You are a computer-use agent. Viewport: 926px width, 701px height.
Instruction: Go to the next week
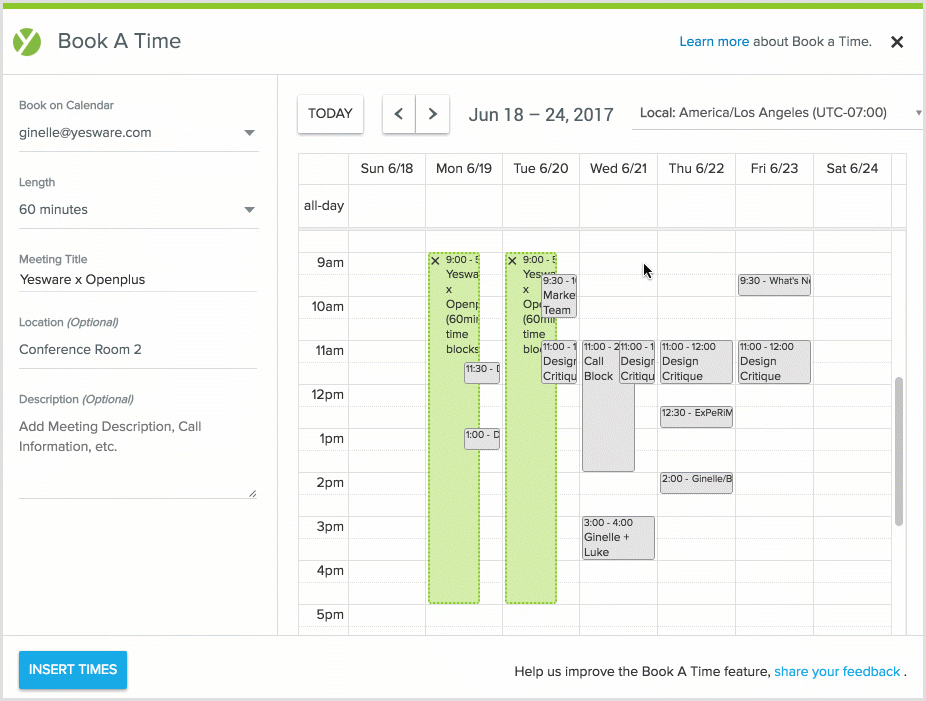(432, 114)
